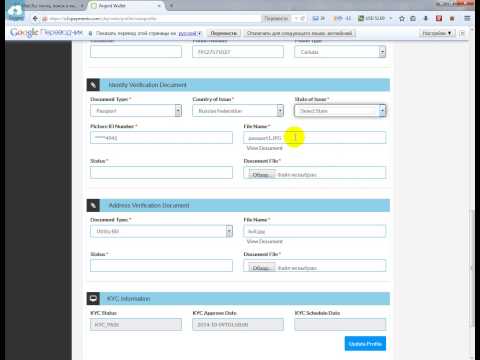
Task: Open the downloads arrow icon
Action: (426, 18)
